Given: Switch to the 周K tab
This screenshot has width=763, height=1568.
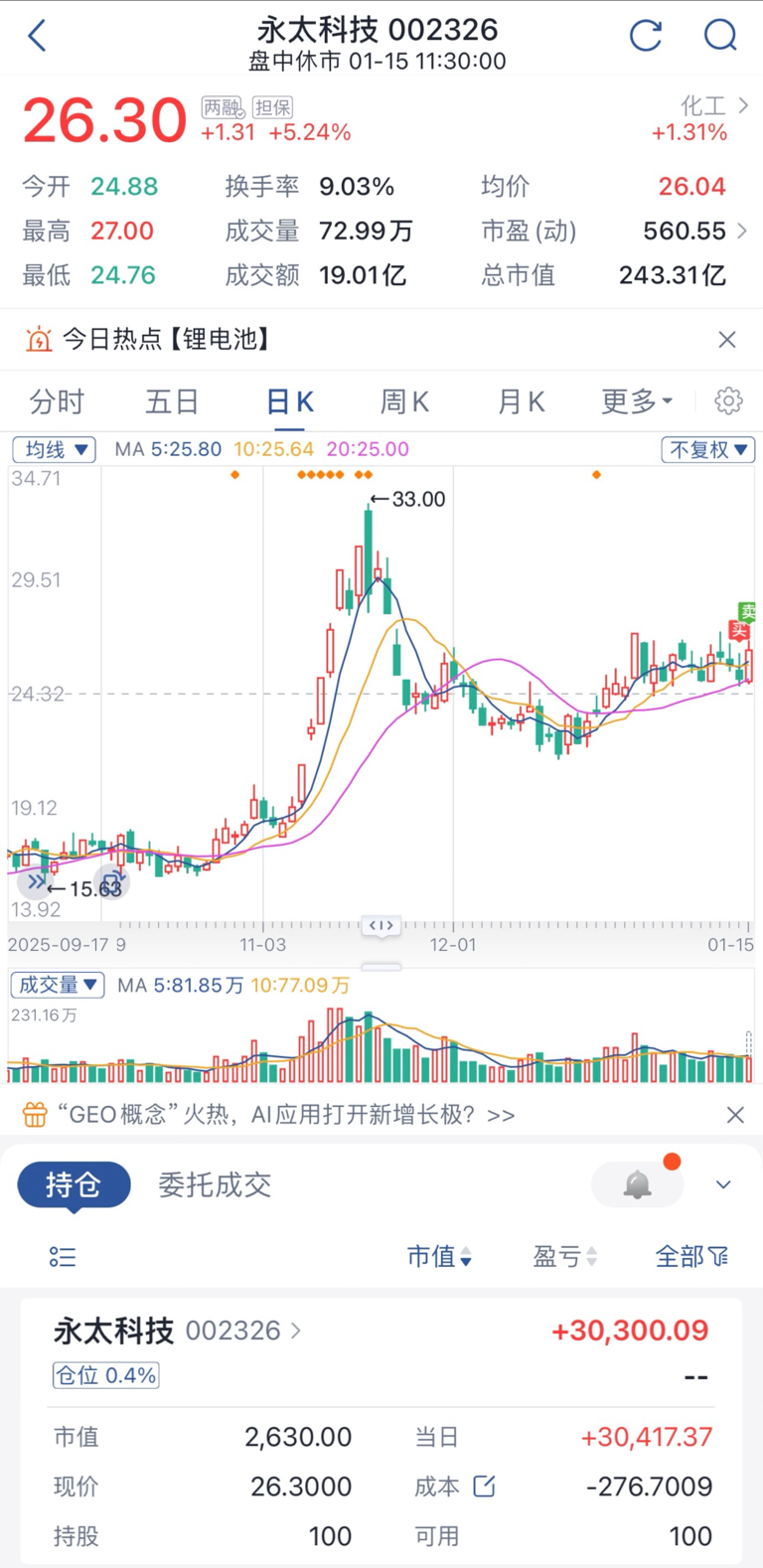Looking at the screenshot, I should pyautogui.click(x=404, y=401).
